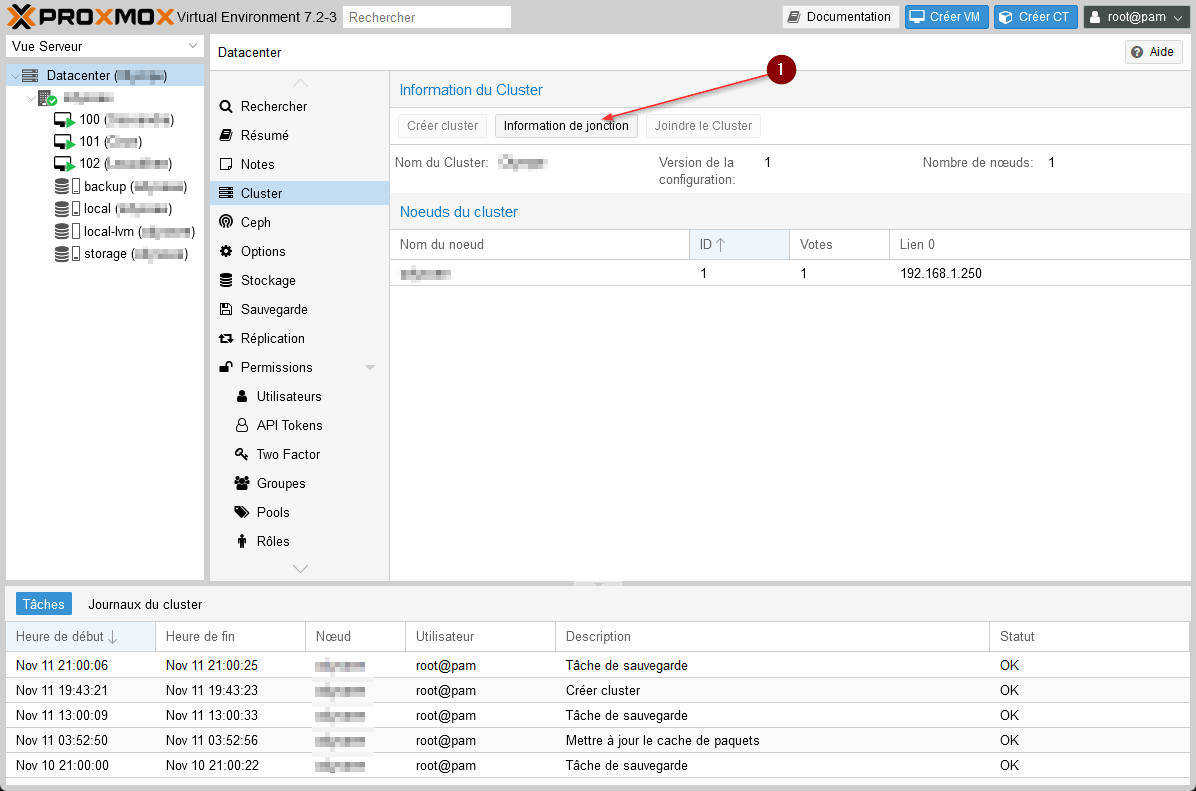Viewport: 1196px width, 791px height.
Task: Click the VM 100 monitor icon
Action: (64, 120)
